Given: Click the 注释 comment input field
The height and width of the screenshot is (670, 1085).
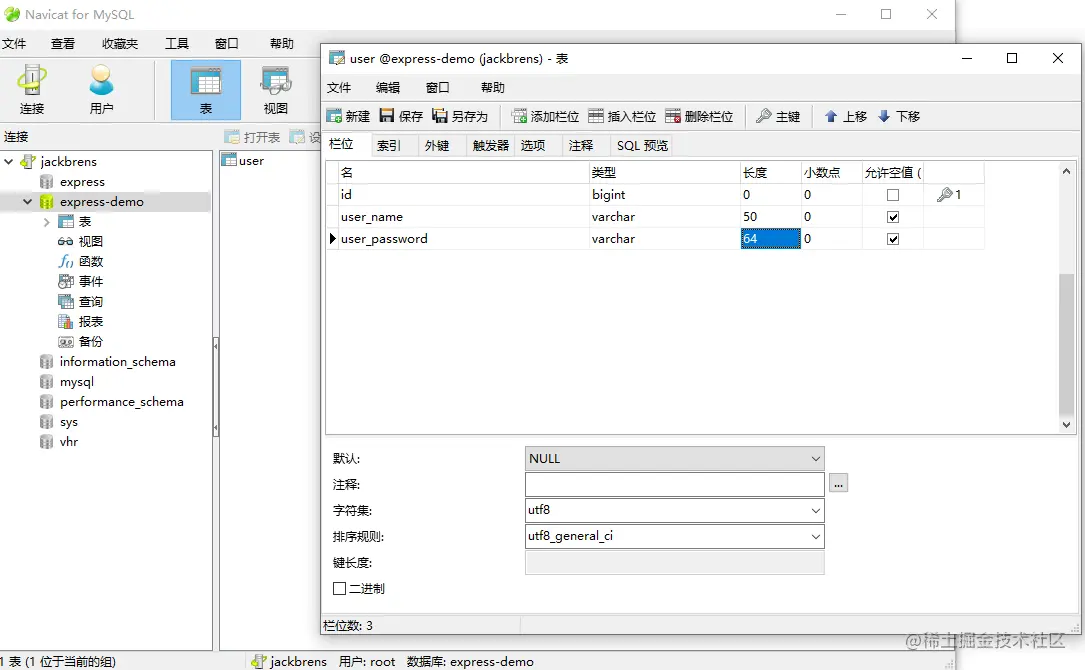Looking at the screenshot, I should click(675, 485).
